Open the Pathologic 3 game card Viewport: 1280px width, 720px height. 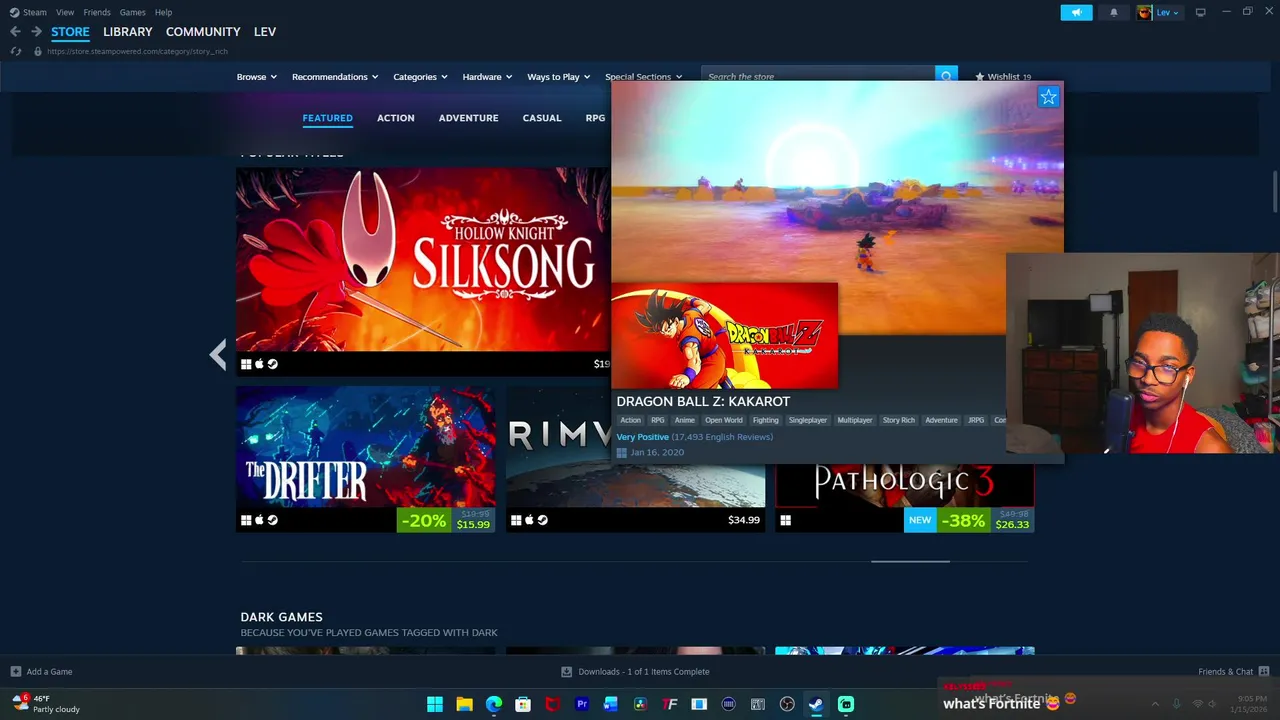click(x=904, y=498)
